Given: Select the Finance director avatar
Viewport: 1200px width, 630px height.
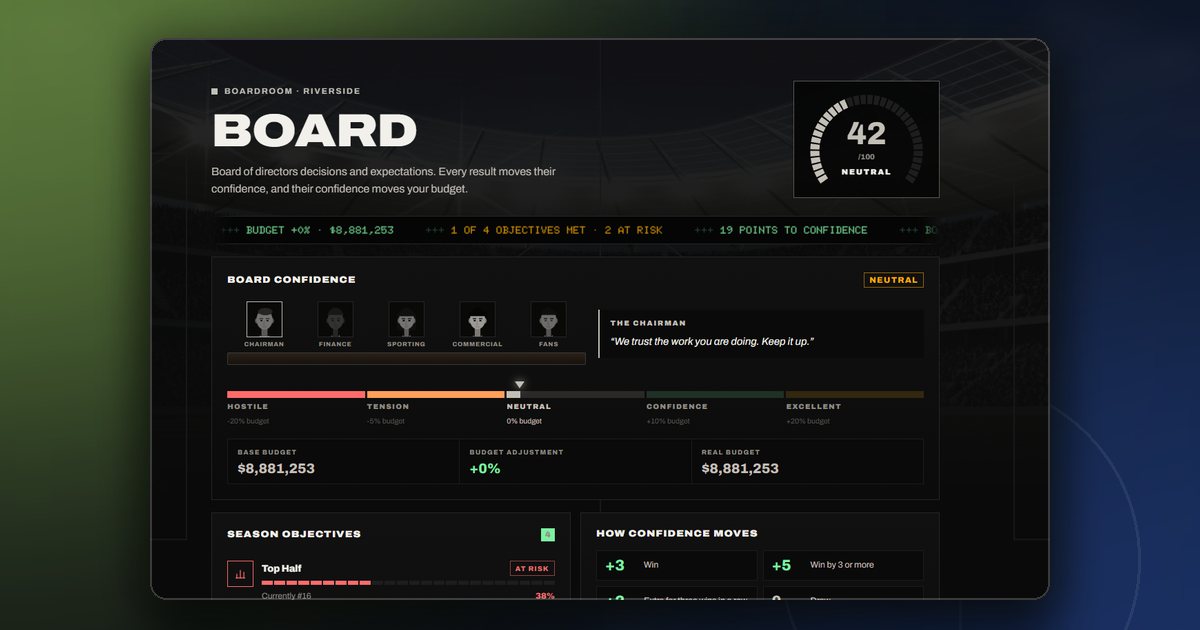Looking at the screenshot, I should point(335,320).
